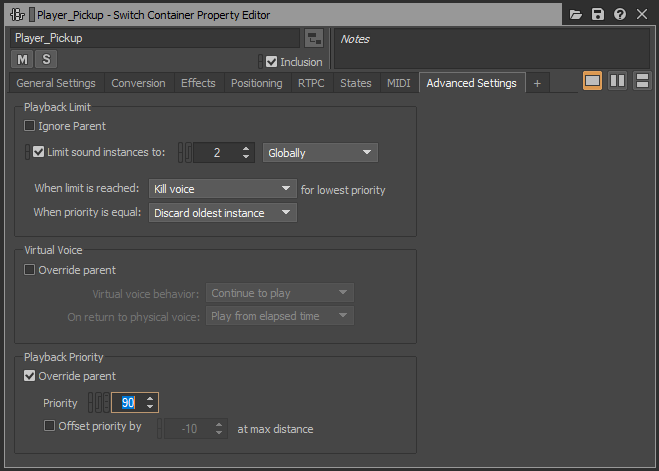Mute object with M button
Screen dimensions: 659x471
23,61
